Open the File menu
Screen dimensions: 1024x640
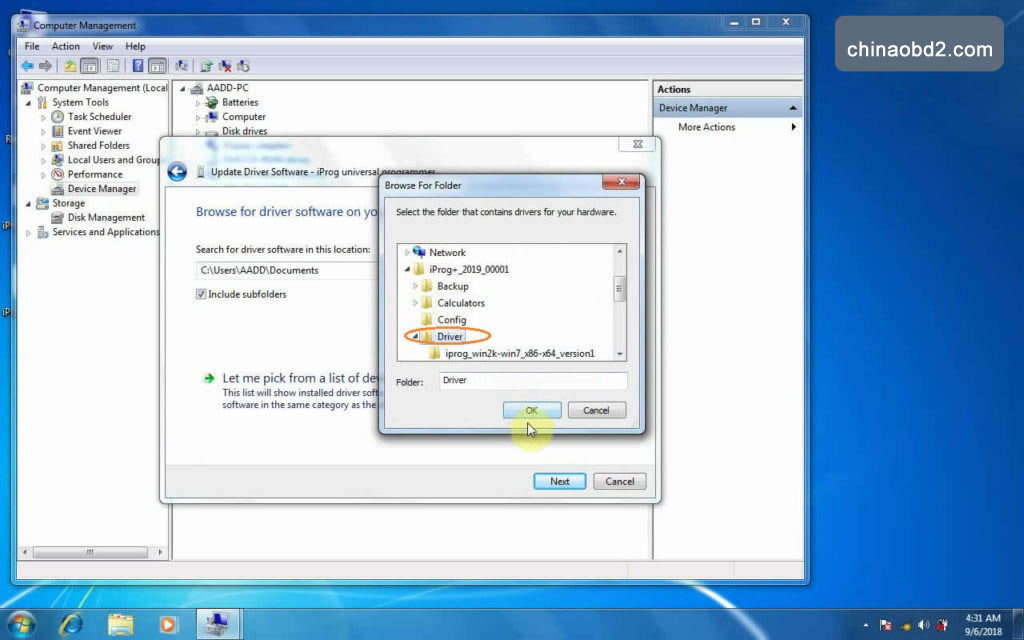point(32,46)
